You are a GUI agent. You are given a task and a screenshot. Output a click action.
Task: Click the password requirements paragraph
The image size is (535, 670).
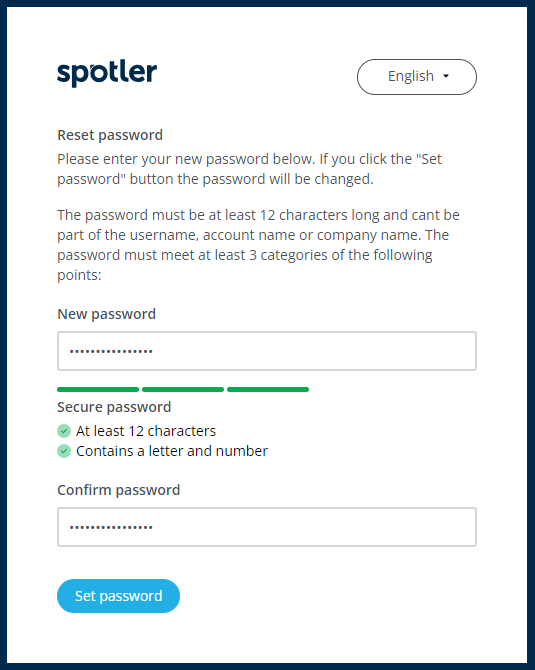coord(259,245)
